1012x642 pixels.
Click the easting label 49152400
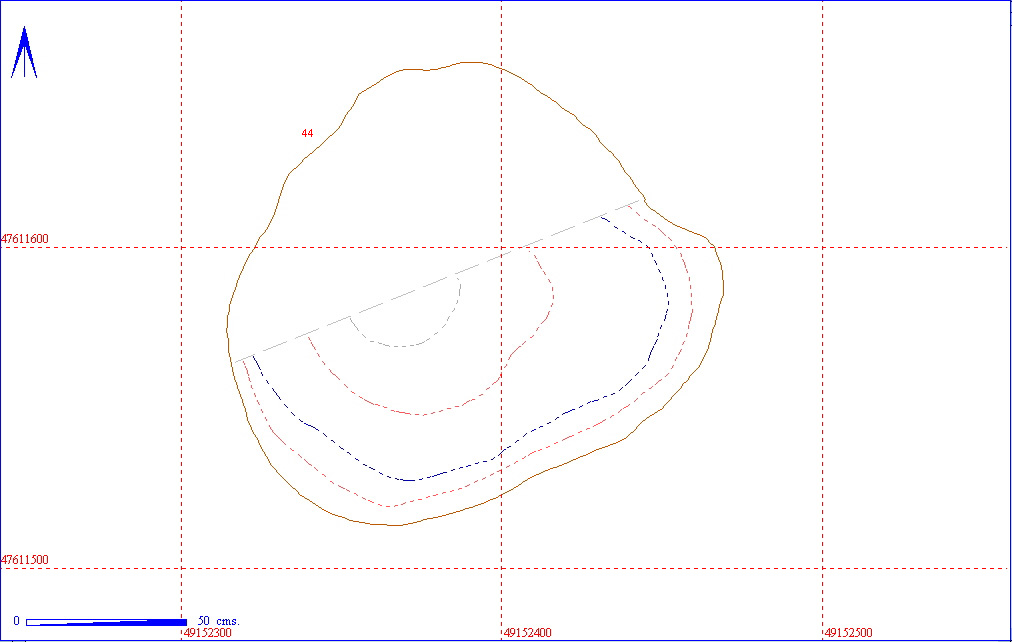pyautogui.click(x=528, y=633)
